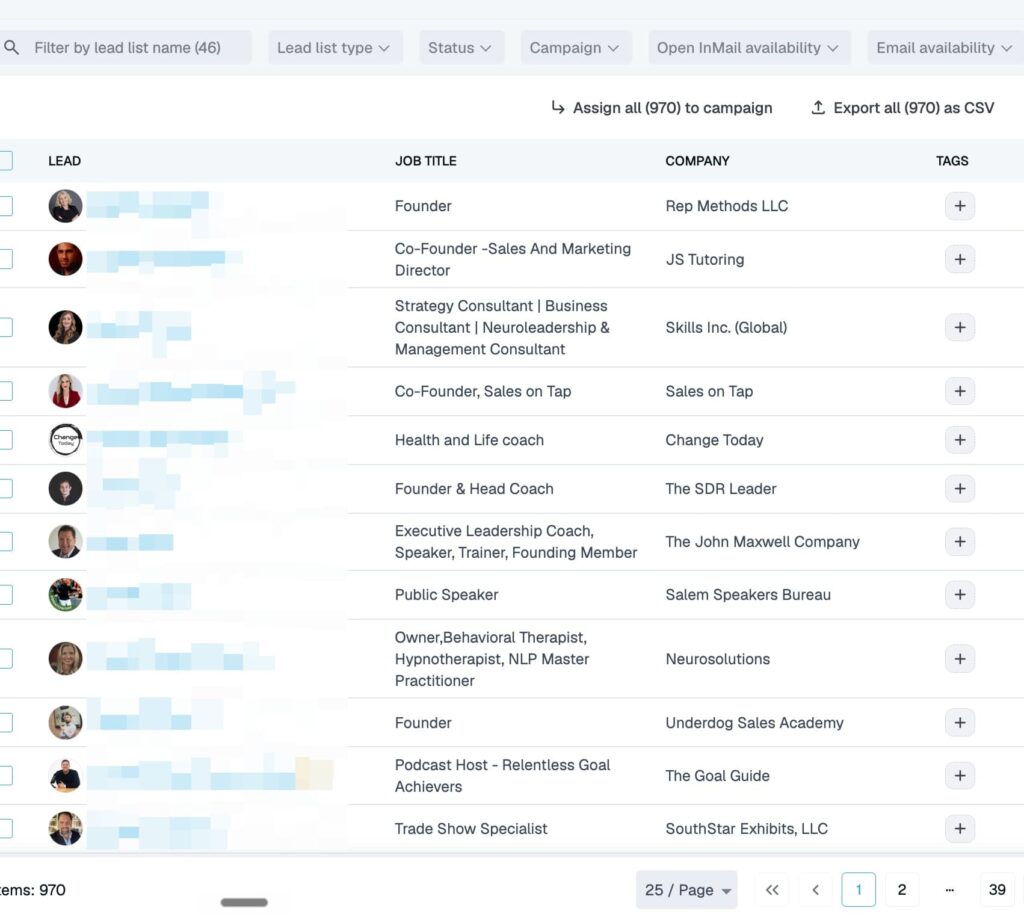Add a tag to the Change Today lead
Viewport: 1024px width, 917px height.
[959, 440]
